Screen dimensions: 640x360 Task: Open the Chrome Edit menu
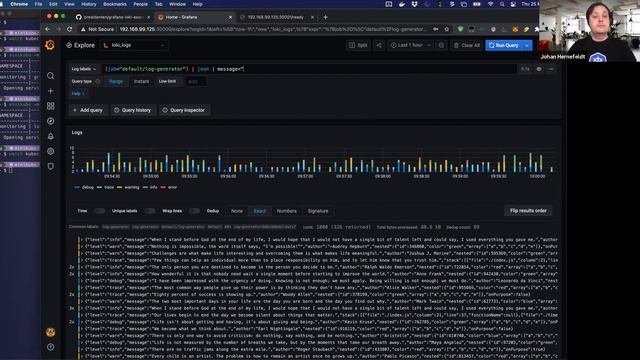[x=53, y=4]
